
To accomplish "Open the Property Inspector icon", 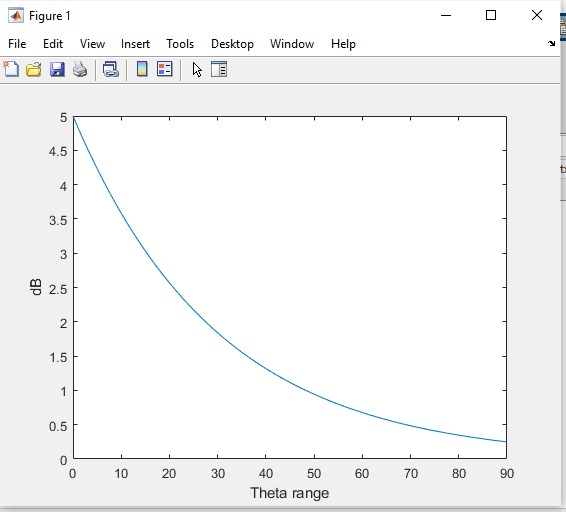I will (x=219, y=69).
